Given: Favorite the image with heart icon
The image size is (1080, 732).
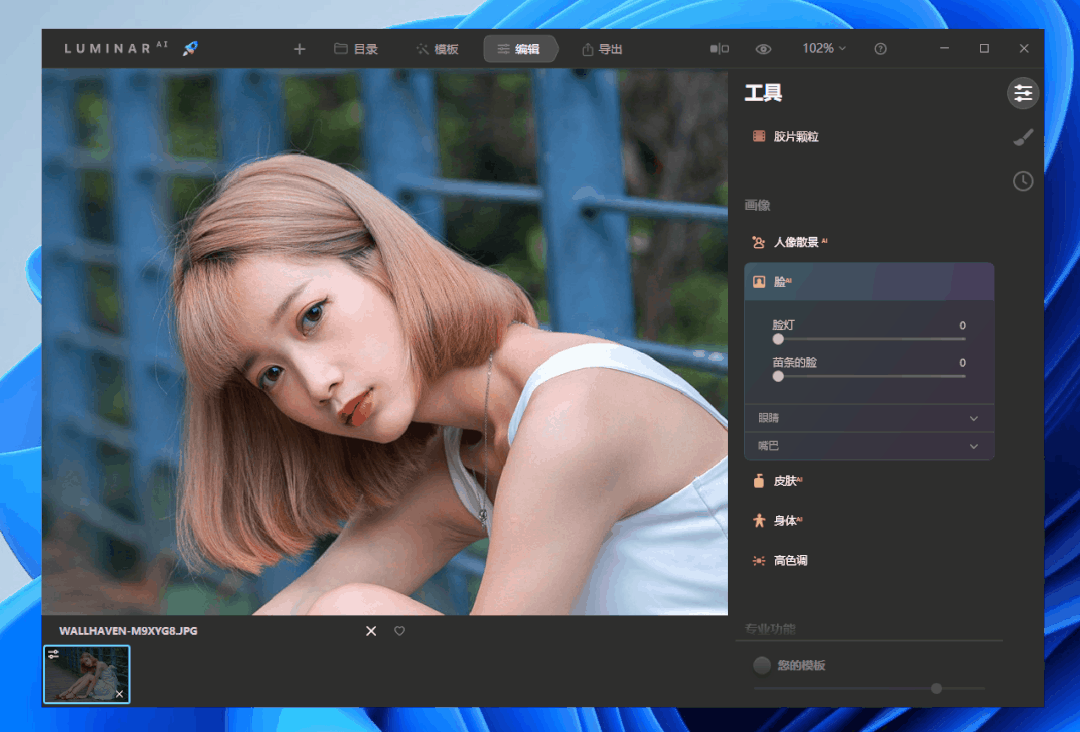Looking at the screenshot, I should click(399, 631).
